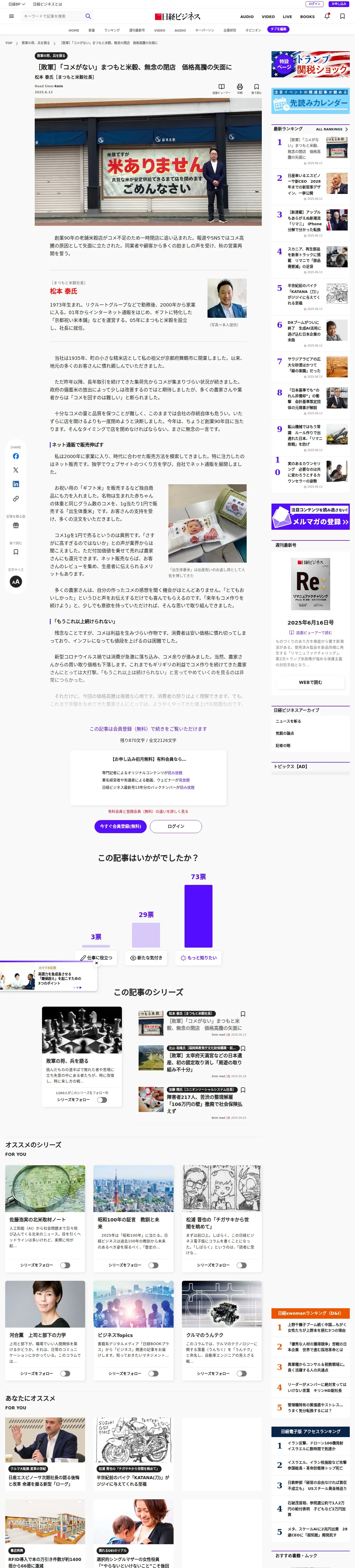Open the タブを編集 tab editor
Image resolution: width=355 pixels, height=1568 pixels.
point(279,29)
